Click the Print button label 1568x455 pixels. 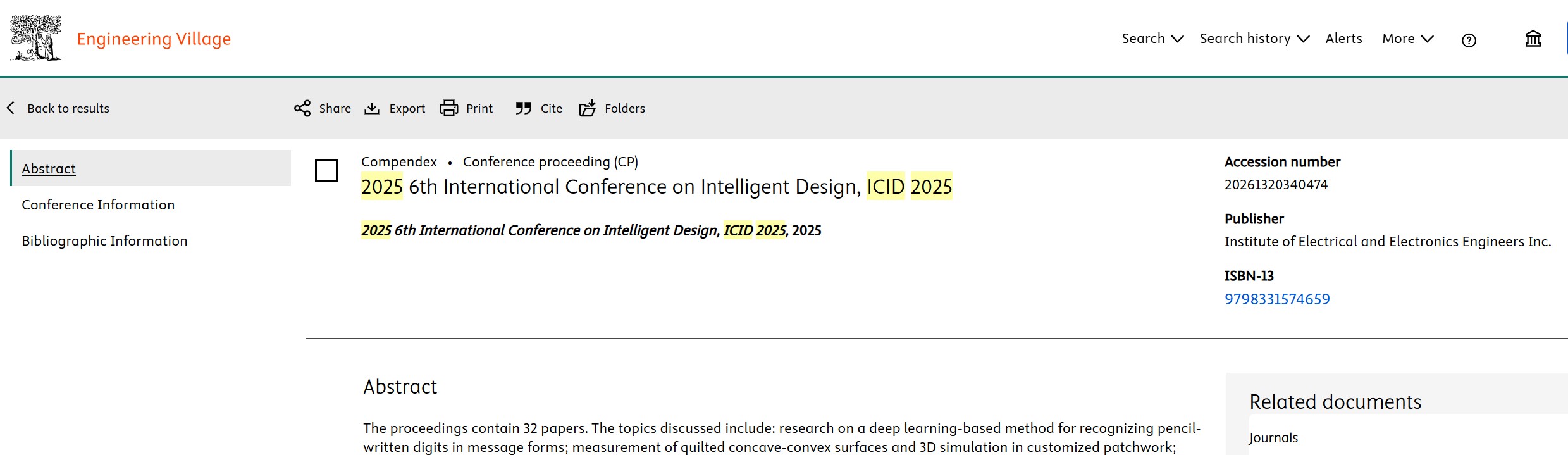click(x=479, y=108)
